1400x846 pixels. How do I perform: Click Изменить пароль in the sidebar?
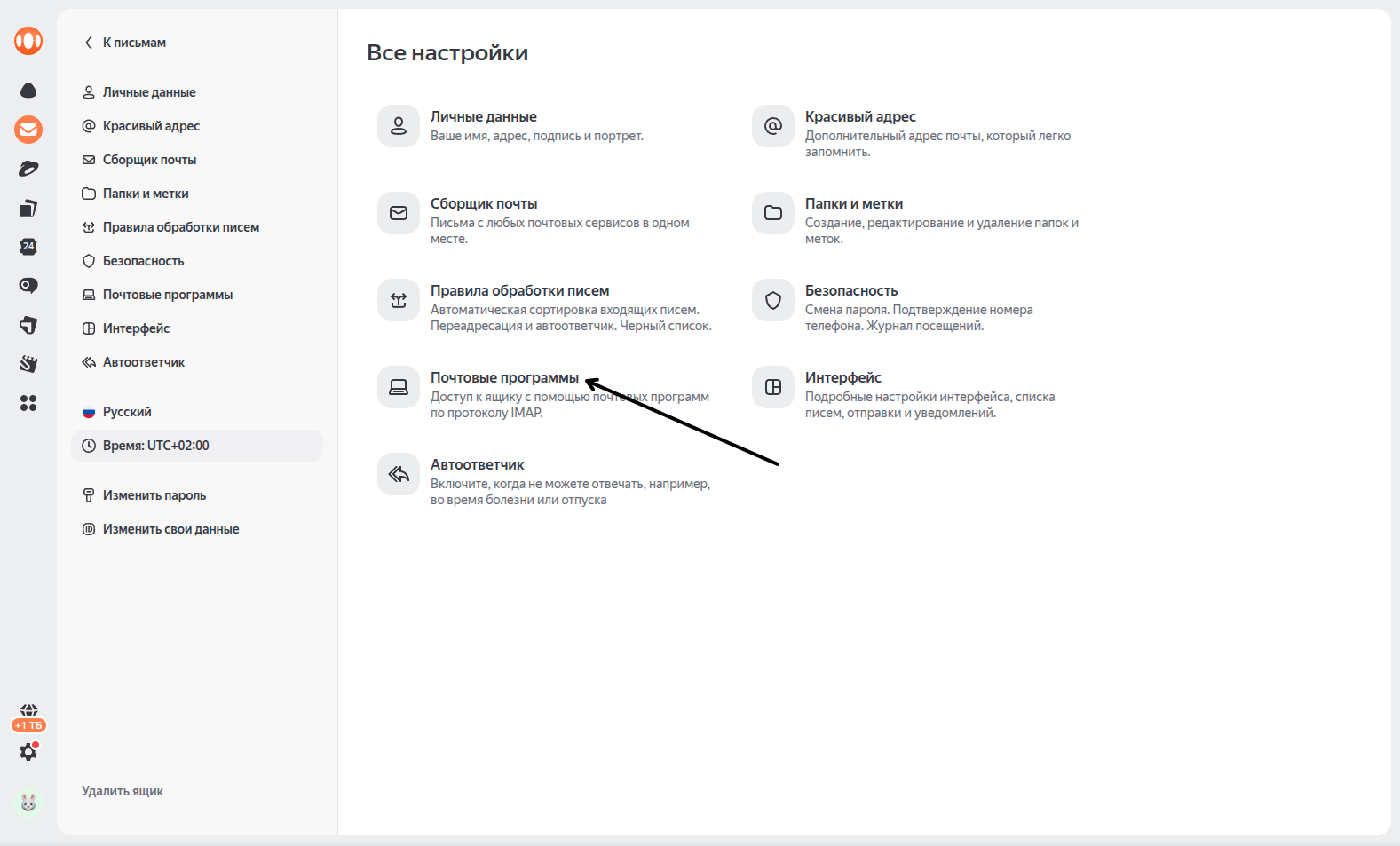[x=154, y=495]
